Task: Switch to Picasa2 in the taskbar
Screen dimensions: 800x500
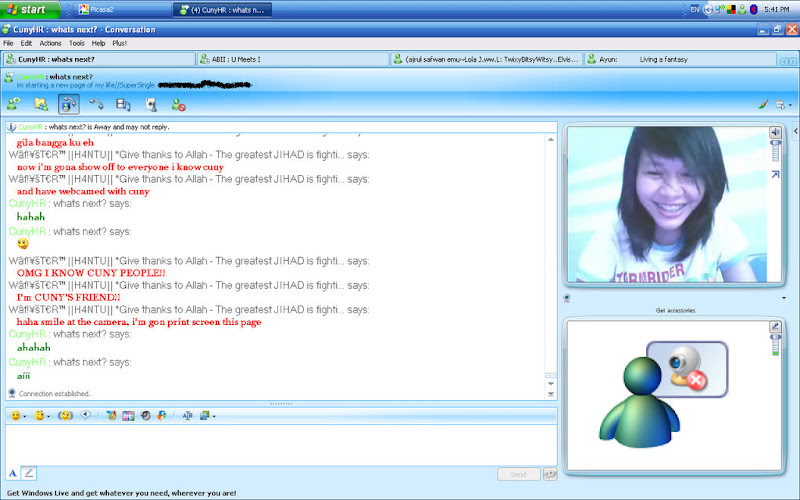Action: click(x=122, y=10)
